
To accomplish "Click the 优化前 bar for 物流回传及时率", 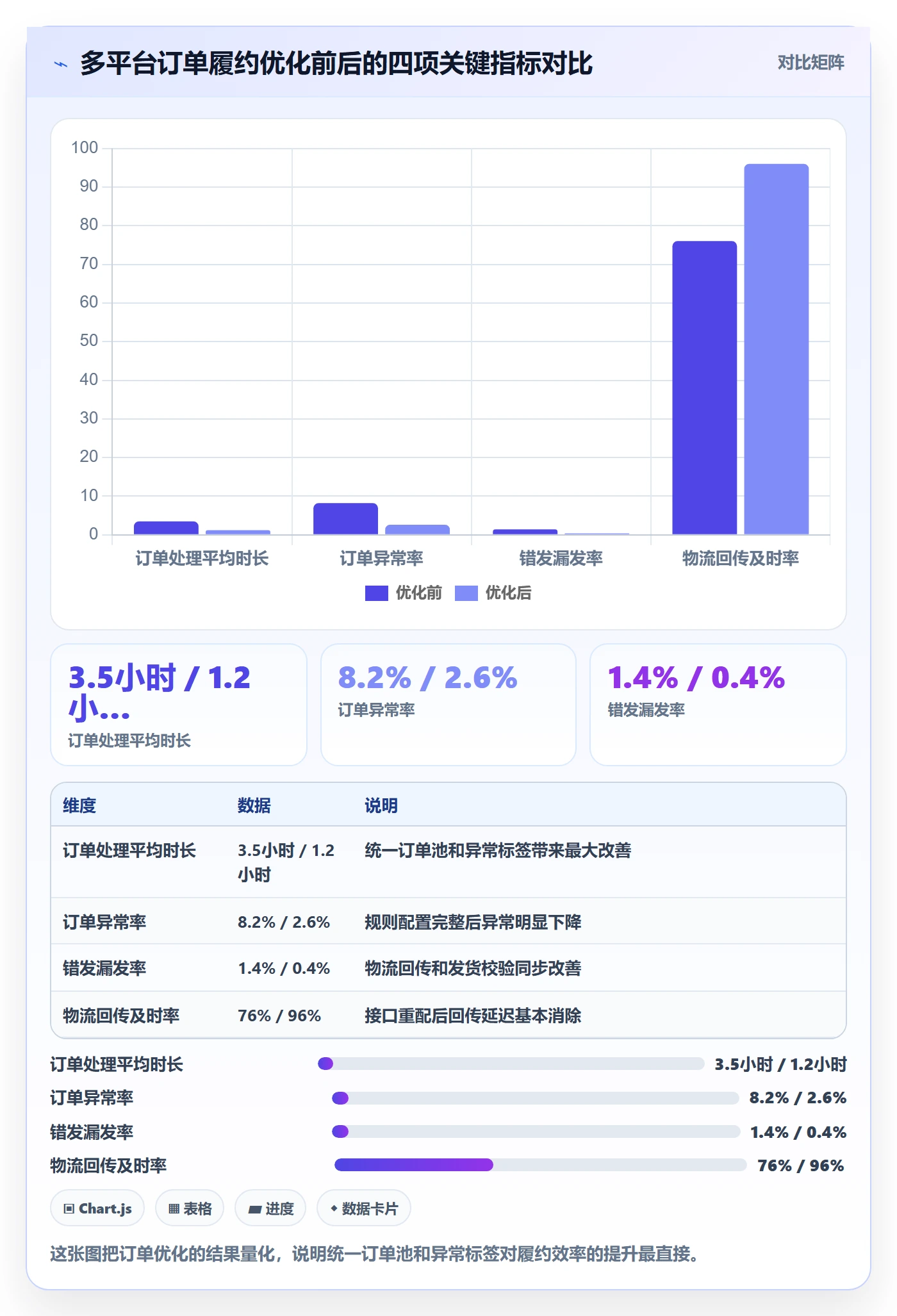I will 704,388.
